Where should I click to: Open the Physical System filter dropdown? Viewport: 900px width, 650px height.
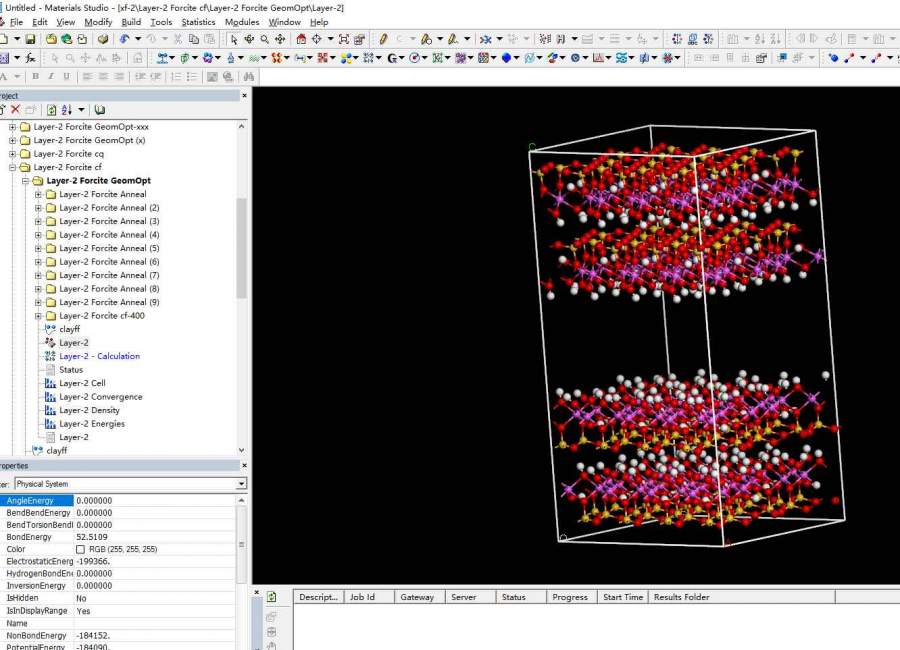pyautogui.click(x=241, y=484)
